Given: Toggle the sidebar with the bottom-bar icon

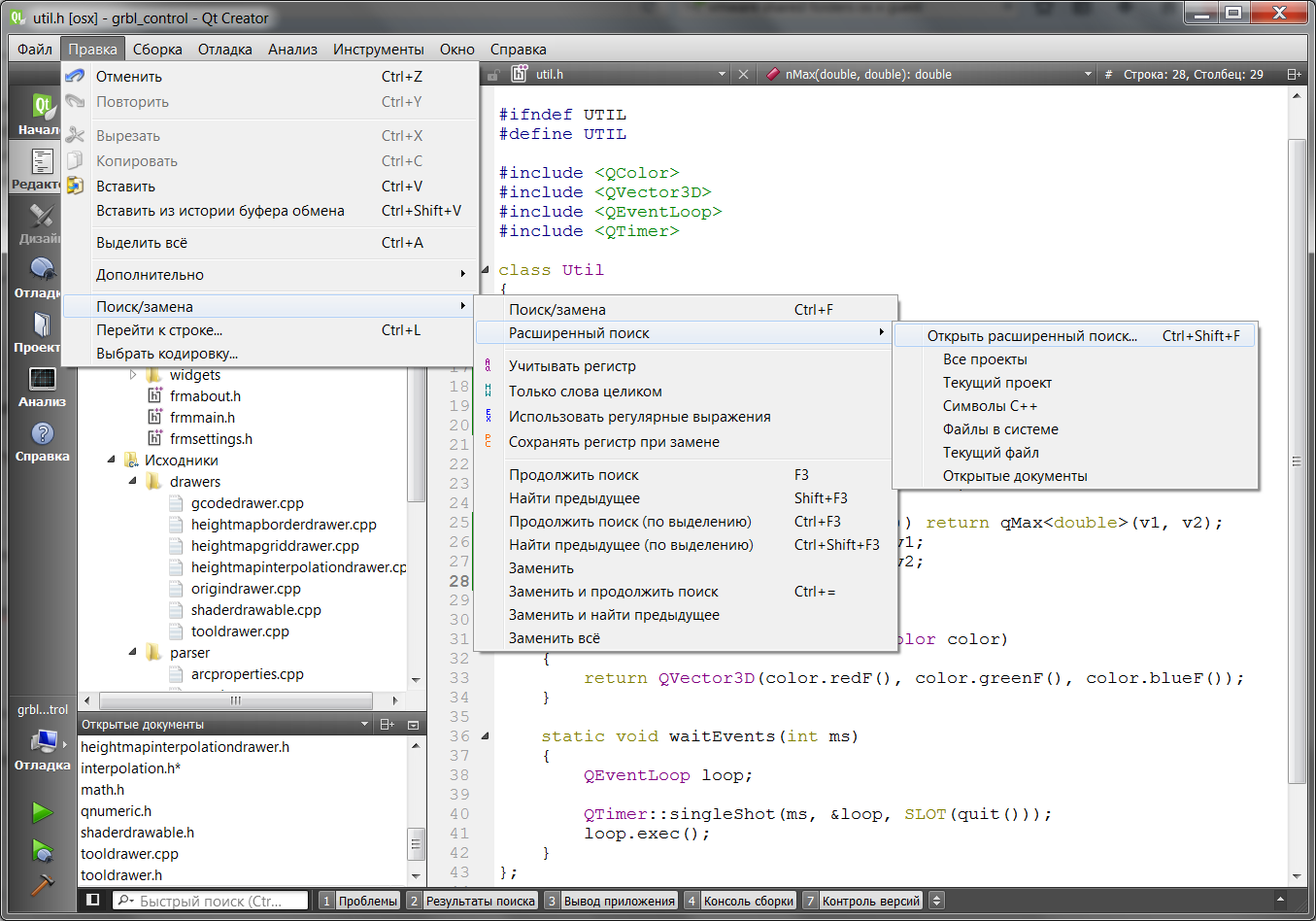Looking at the screenshot, I should pos(93,900).
